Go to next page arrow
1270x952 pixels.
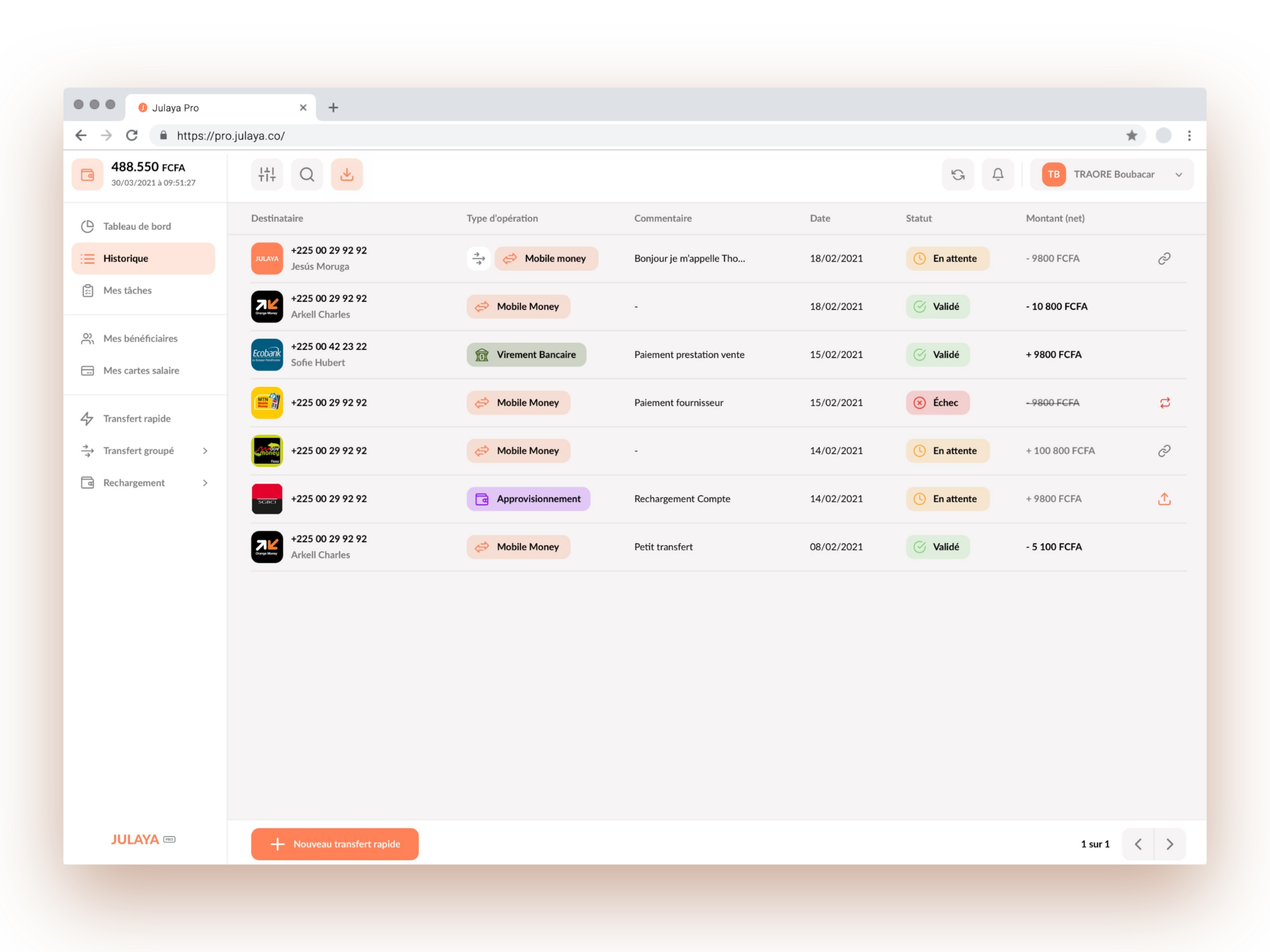click(1170, 844)
